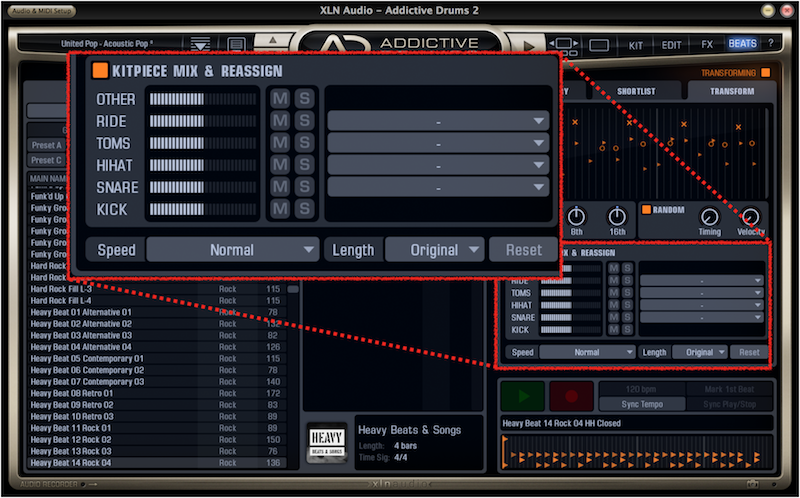
Task: Open Length Original dropdown in the enlarged inset
Action: (435, 250)
